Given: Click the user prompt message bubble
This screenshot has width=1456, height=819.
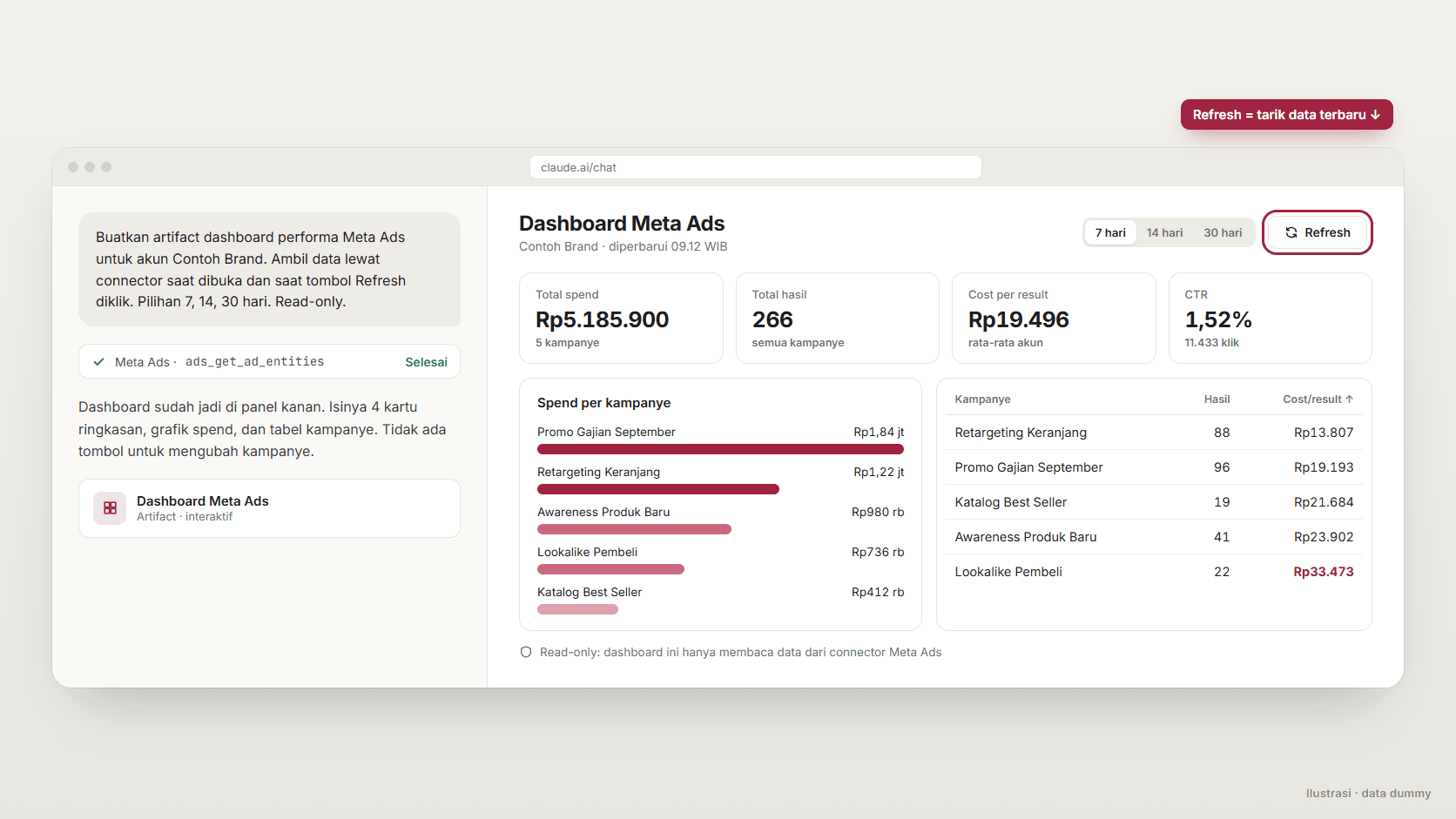Looking at the screenshot, I should click(x=269, y=269).
